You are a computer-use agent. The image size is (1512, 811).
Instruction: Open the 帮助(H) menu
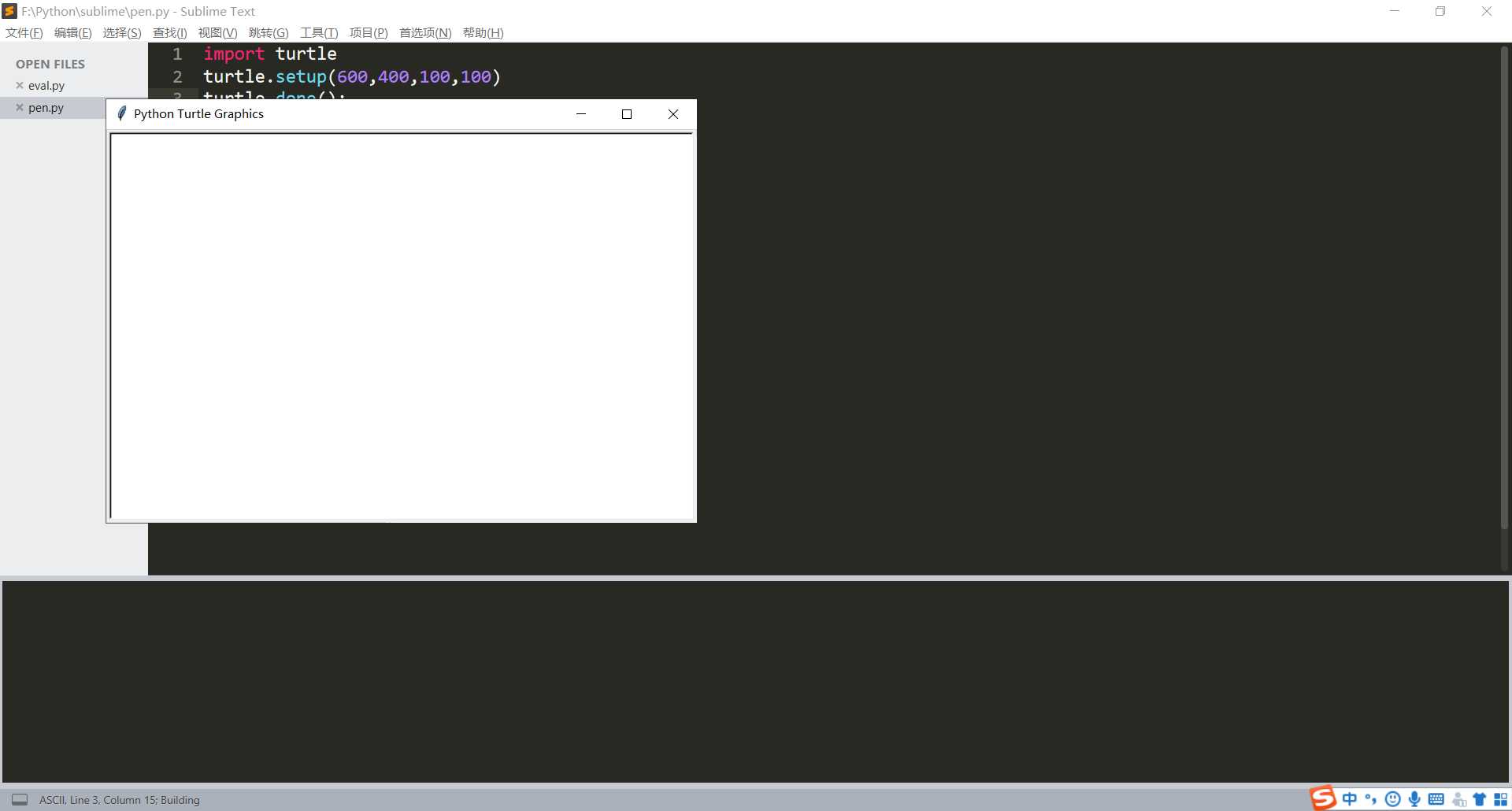point(484,32)
